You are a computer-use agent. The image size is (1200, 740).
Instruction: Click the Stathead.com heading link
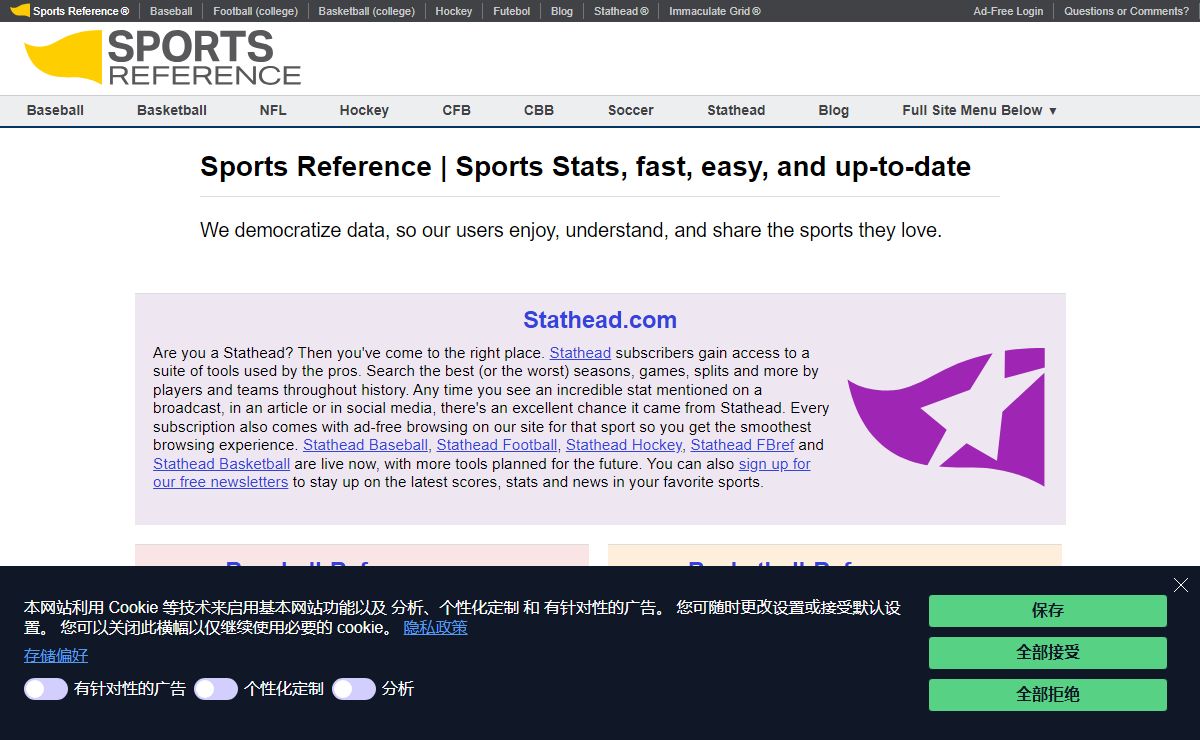pos(600,320)
